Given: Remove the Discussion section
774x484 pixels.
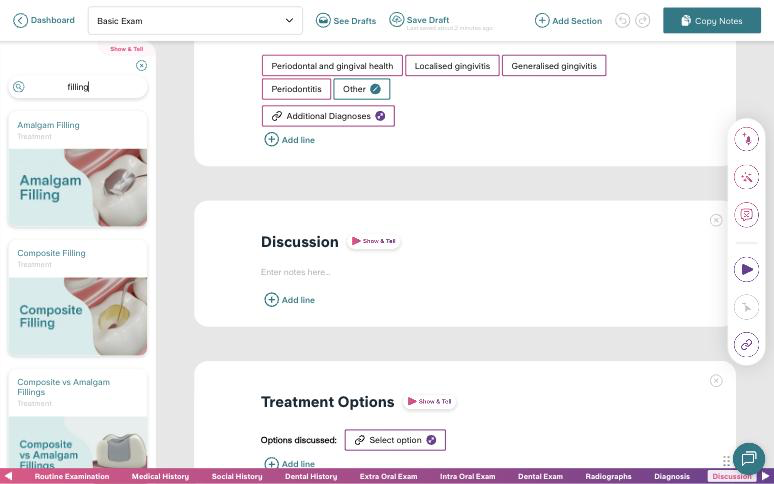Looking at the screenshot, I should 716,220.
